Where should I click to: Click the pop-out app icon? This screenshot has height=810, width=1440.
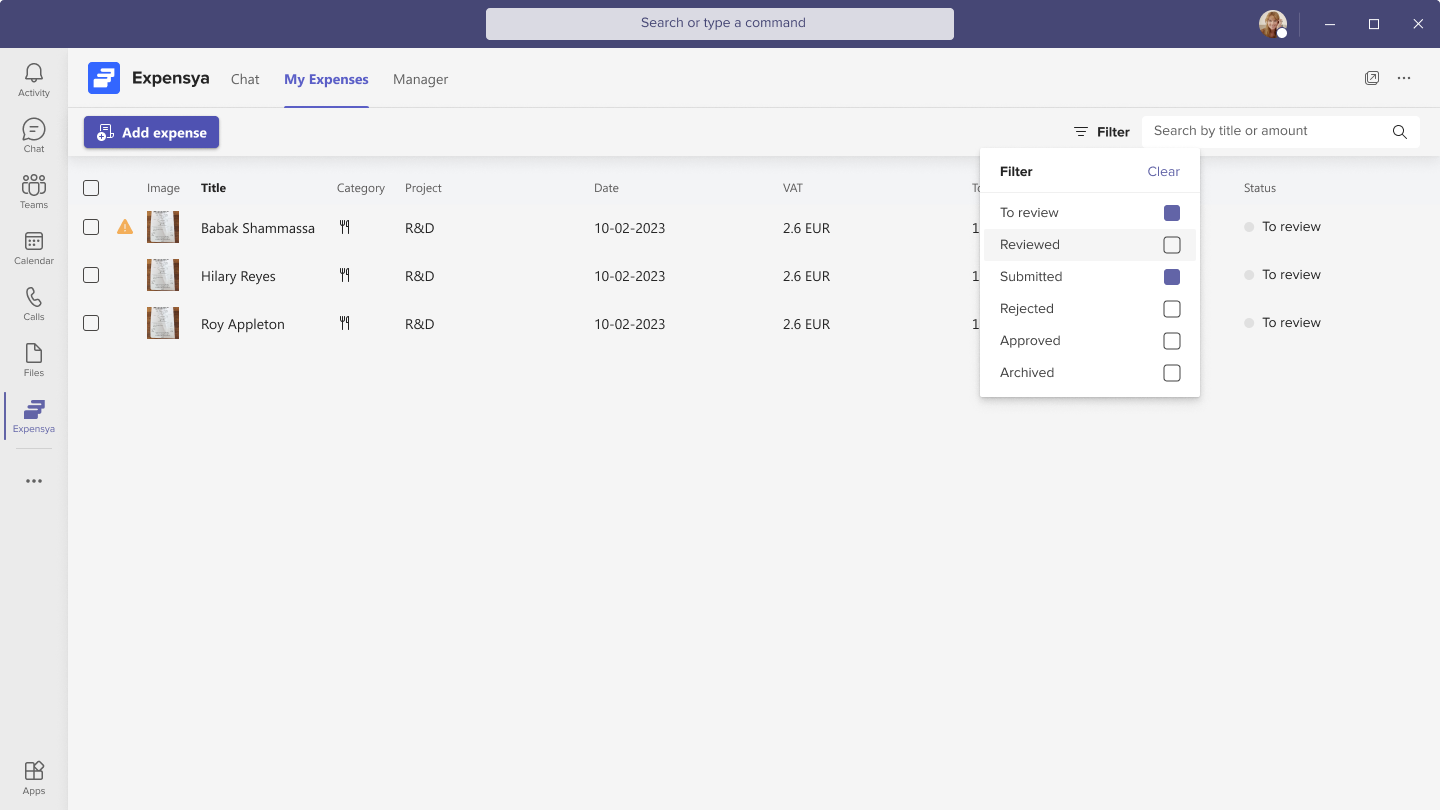tap(1372, 78)
